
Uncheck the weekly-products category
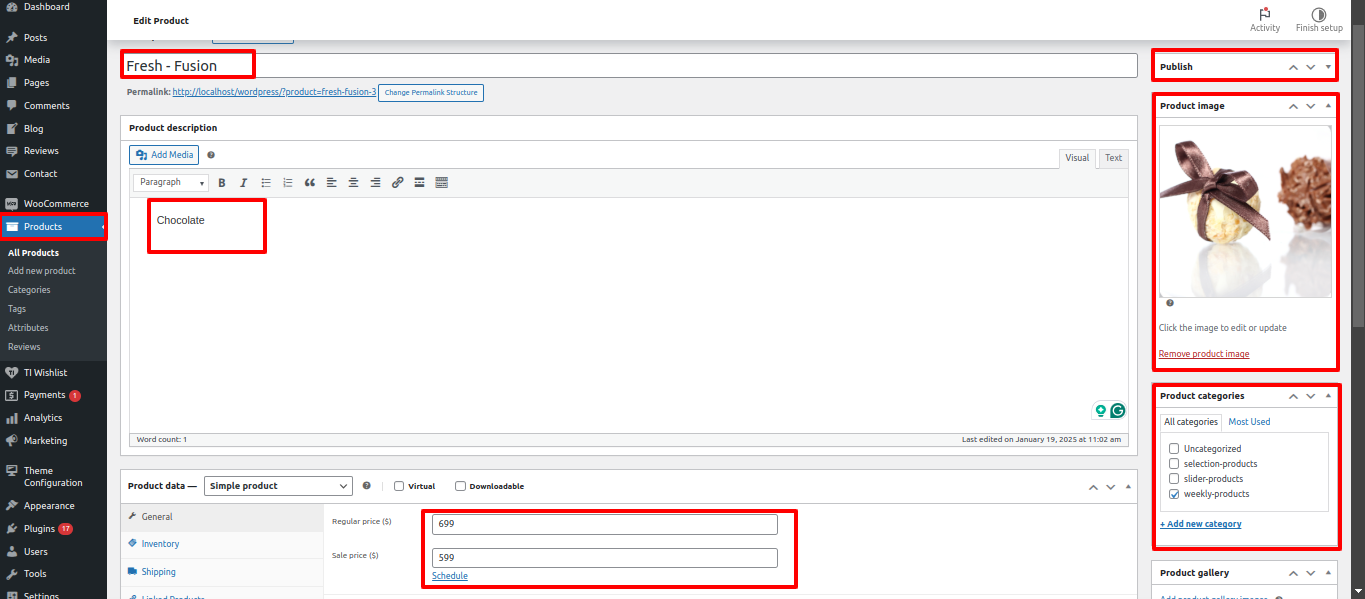coord(1174,494)
